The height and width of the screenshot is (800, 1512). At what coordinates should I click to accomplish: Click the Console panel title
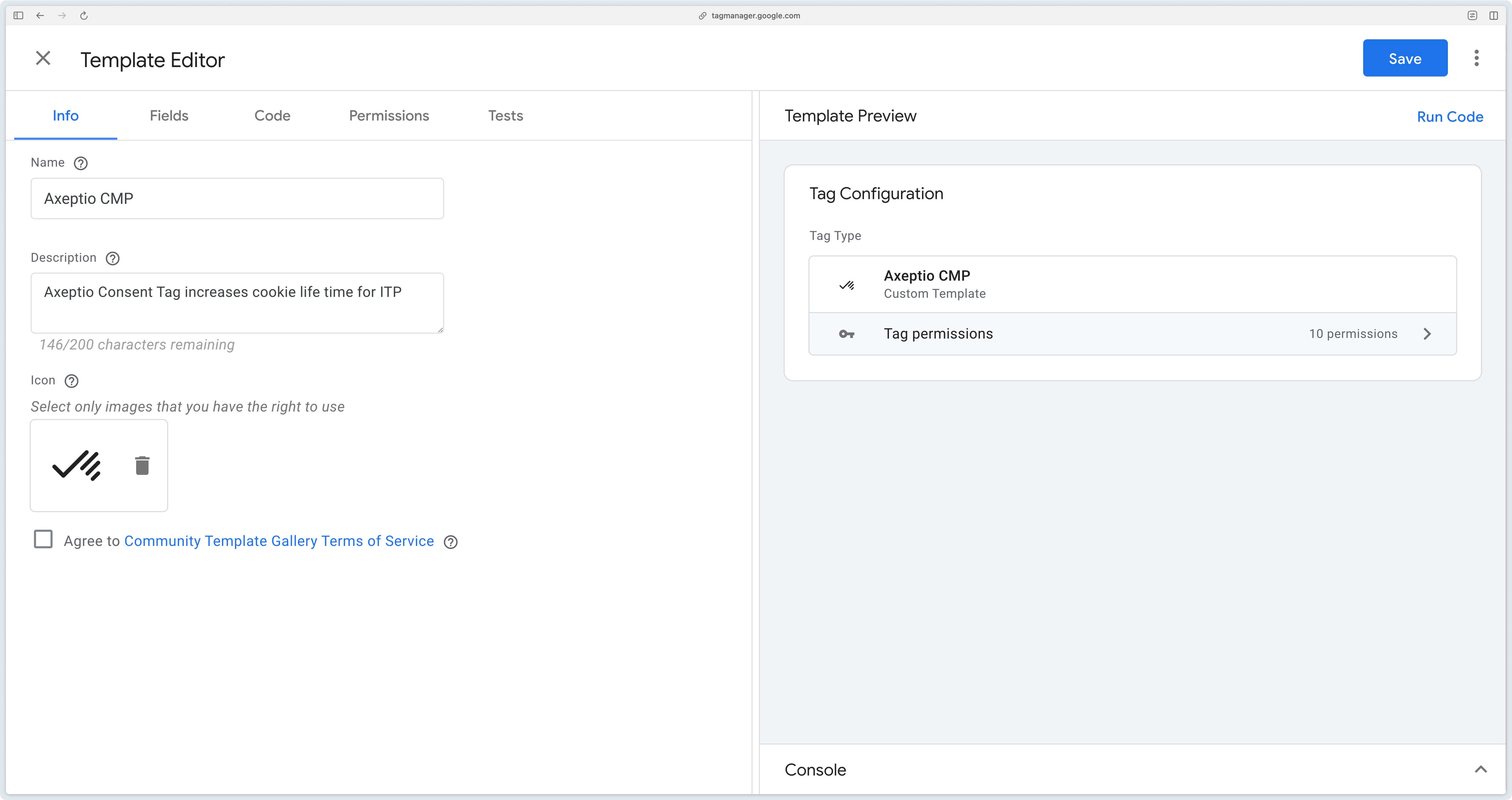[x=815, y=770]
